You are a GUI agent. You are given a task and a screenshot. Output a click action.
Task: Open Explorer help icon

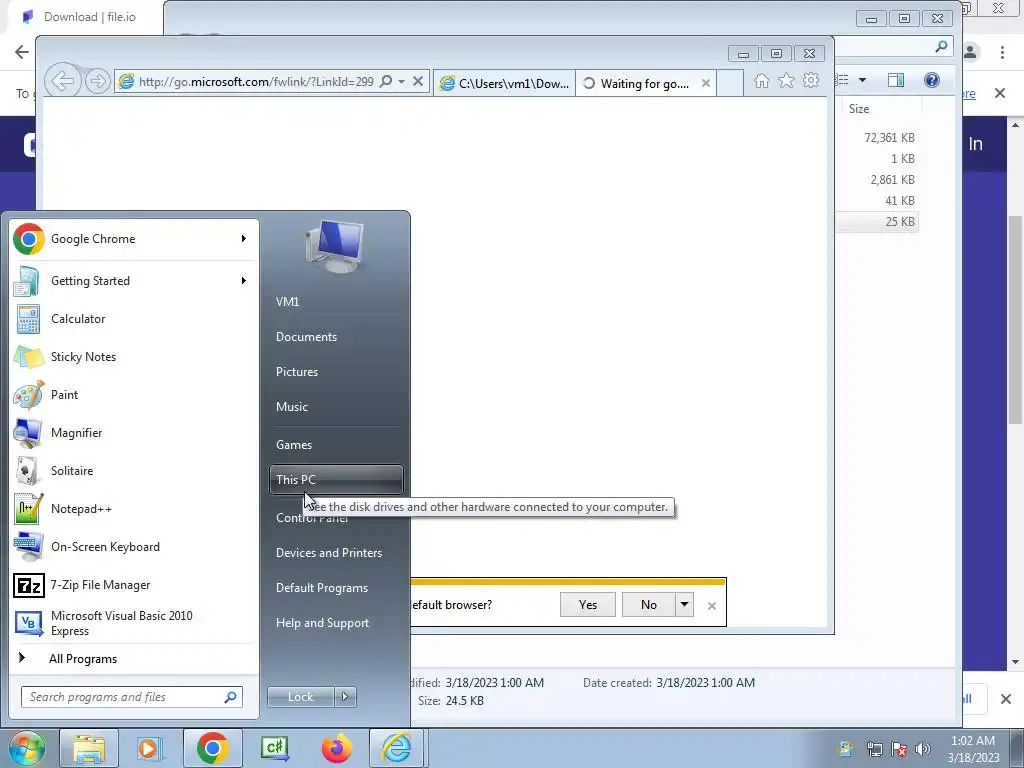[x=932, y=80]
